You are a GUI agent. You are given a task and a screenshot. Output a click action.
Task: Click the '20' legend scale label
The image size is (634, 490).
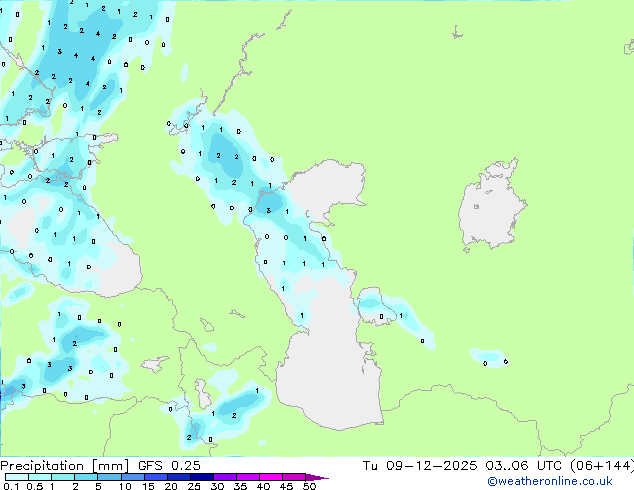(x=171, y=486)
